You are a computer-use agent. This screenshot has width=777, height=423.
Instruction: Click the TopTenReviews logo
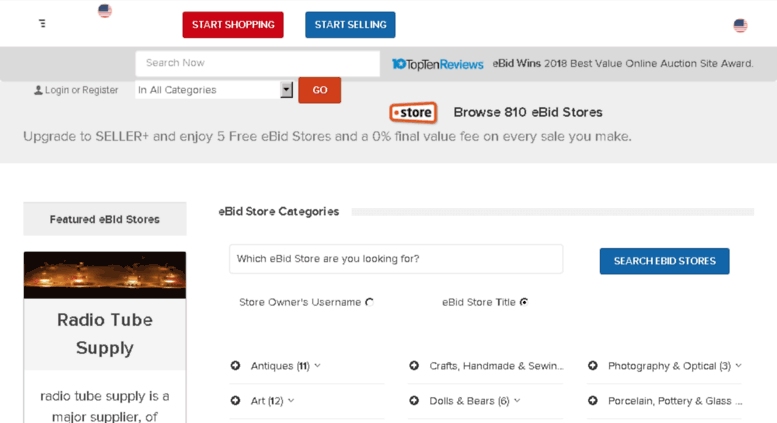[x=438, y=64]
